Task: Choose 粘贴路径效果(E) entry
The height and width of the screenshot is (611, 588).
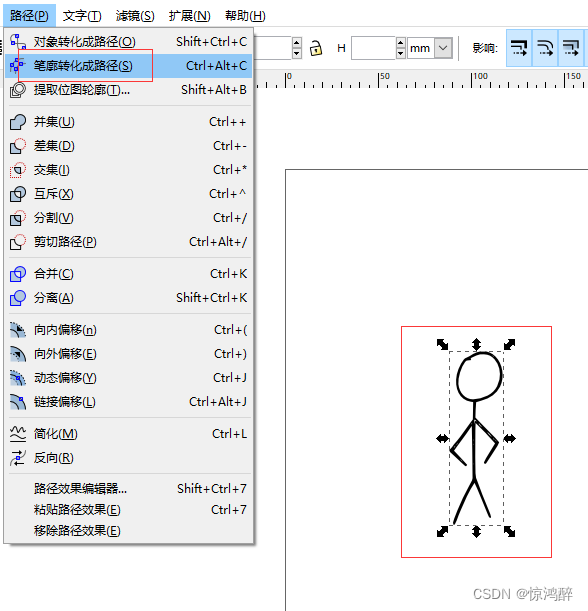Action: pyautogui.click(x=129, y=510)
